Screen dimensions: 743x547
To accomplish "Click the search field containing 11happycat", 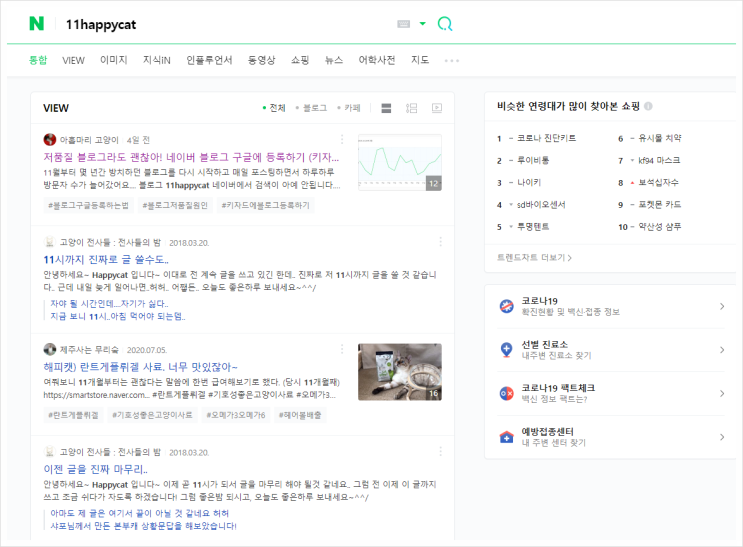I will [x=227, y=24].
